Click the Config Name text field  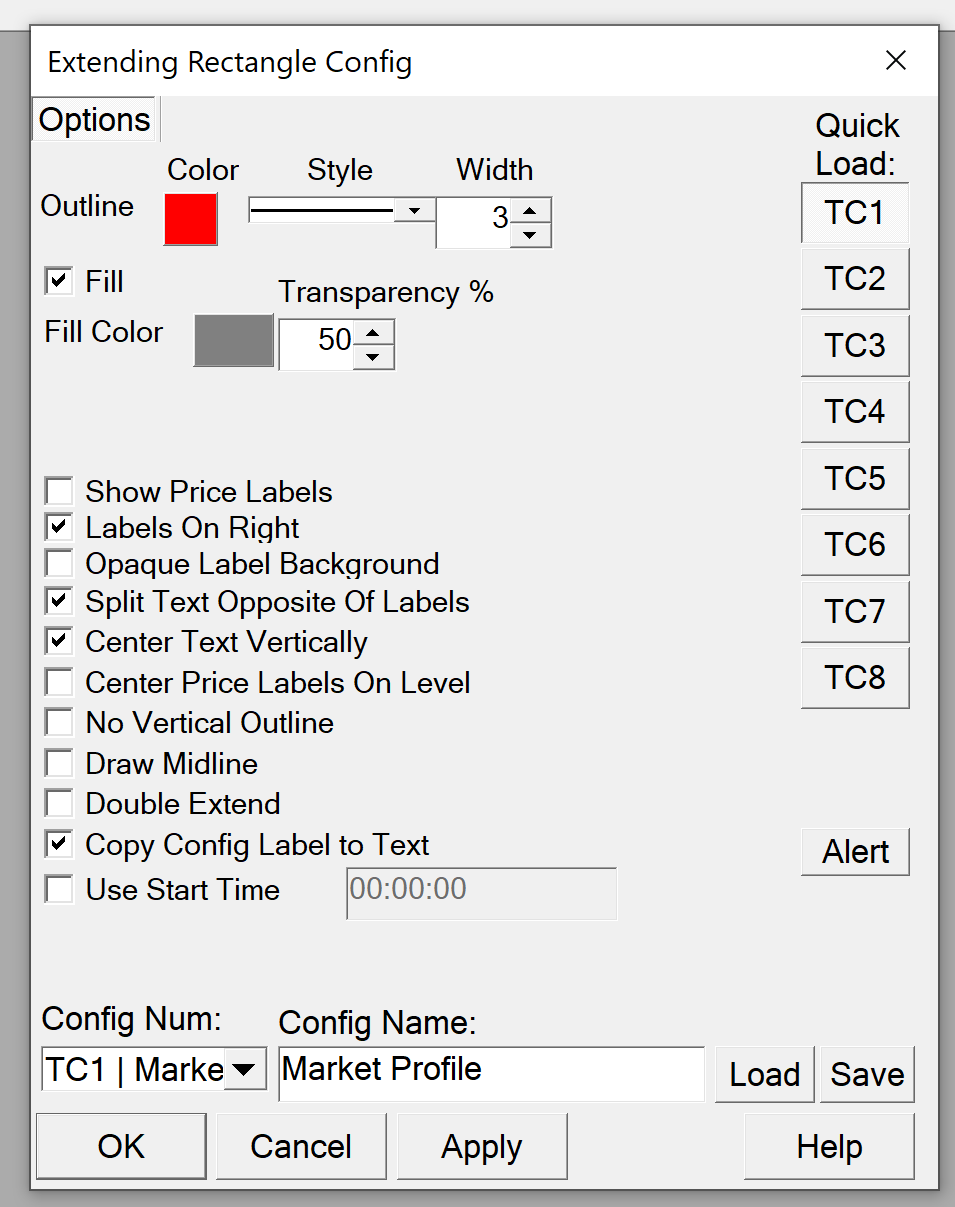tap(491, 1073)
